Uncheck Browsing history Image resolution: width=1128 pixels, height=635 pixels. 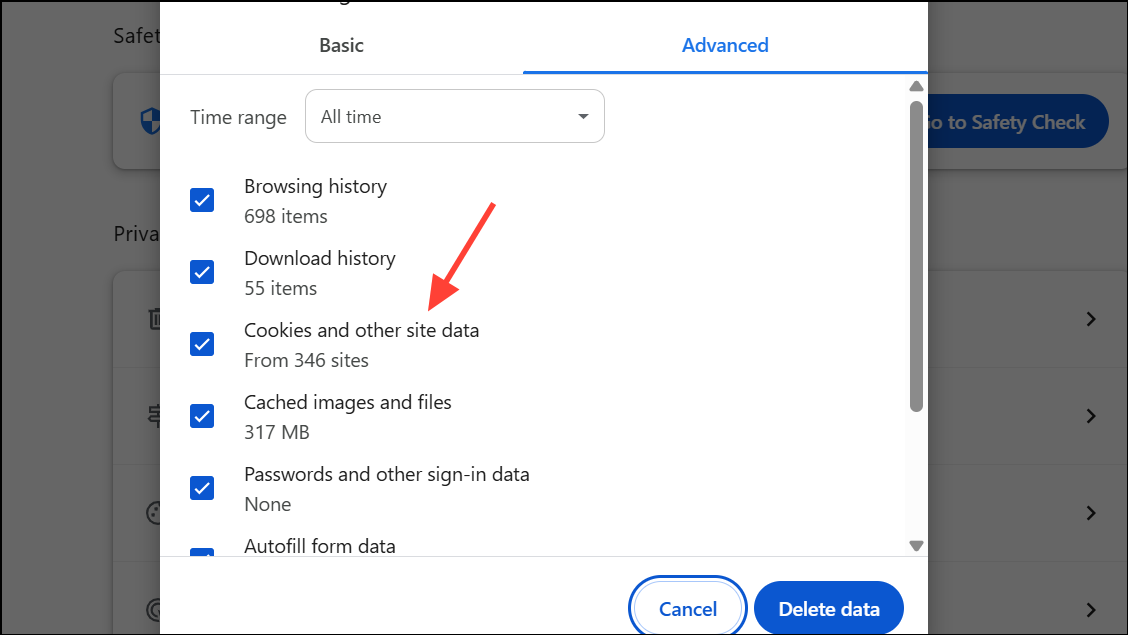[x=202, y=200]
